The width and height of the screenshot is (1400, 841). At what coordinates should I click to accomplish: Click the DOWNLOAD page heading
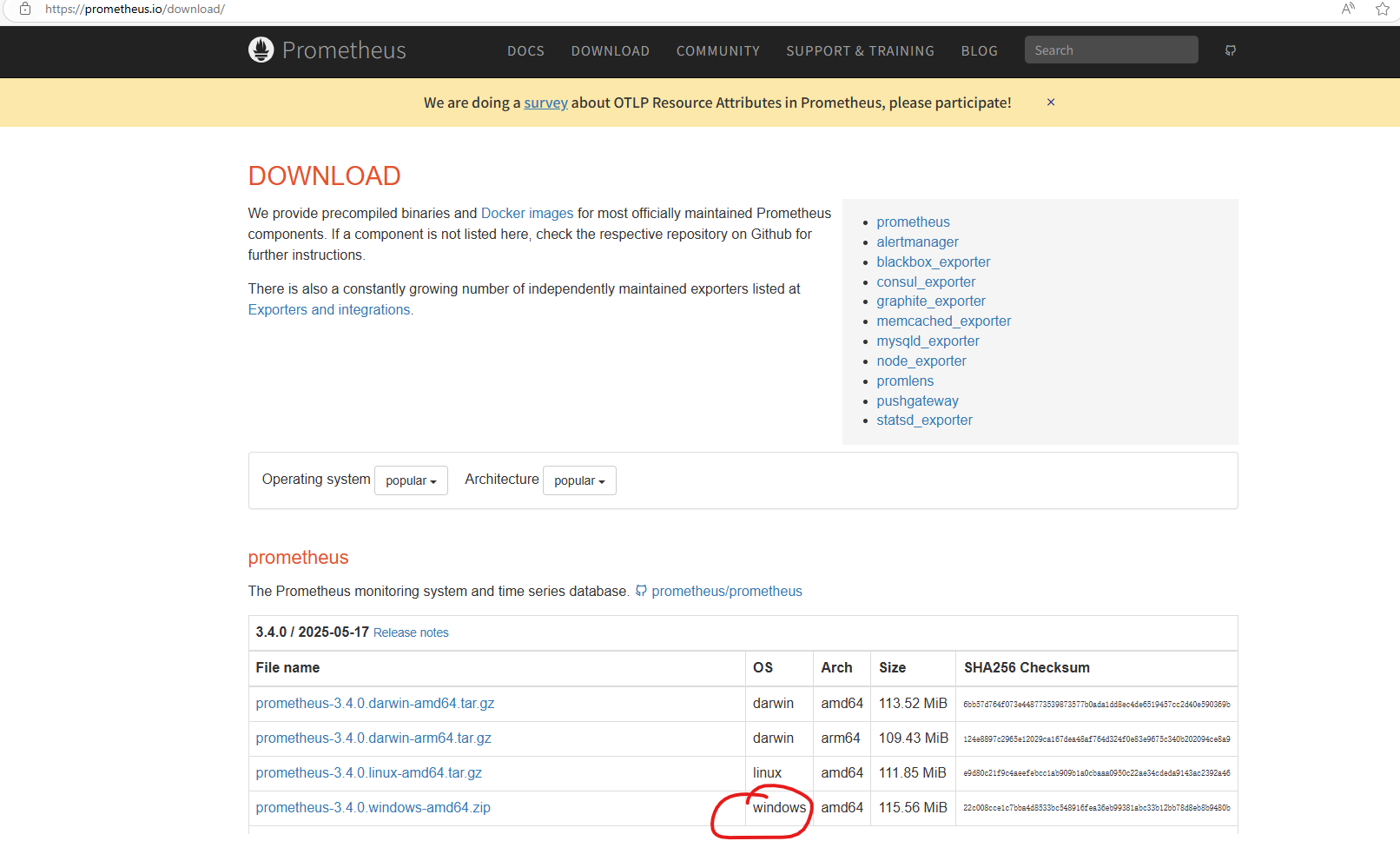pyautogui.click(x=324, y=176)
